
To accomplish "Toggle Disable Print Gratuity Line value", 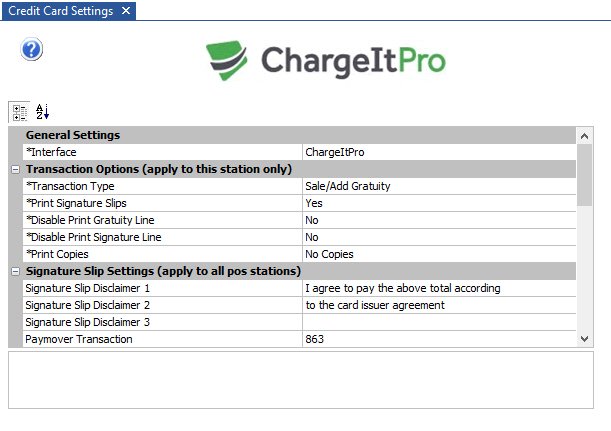I will tap(439, 220).
